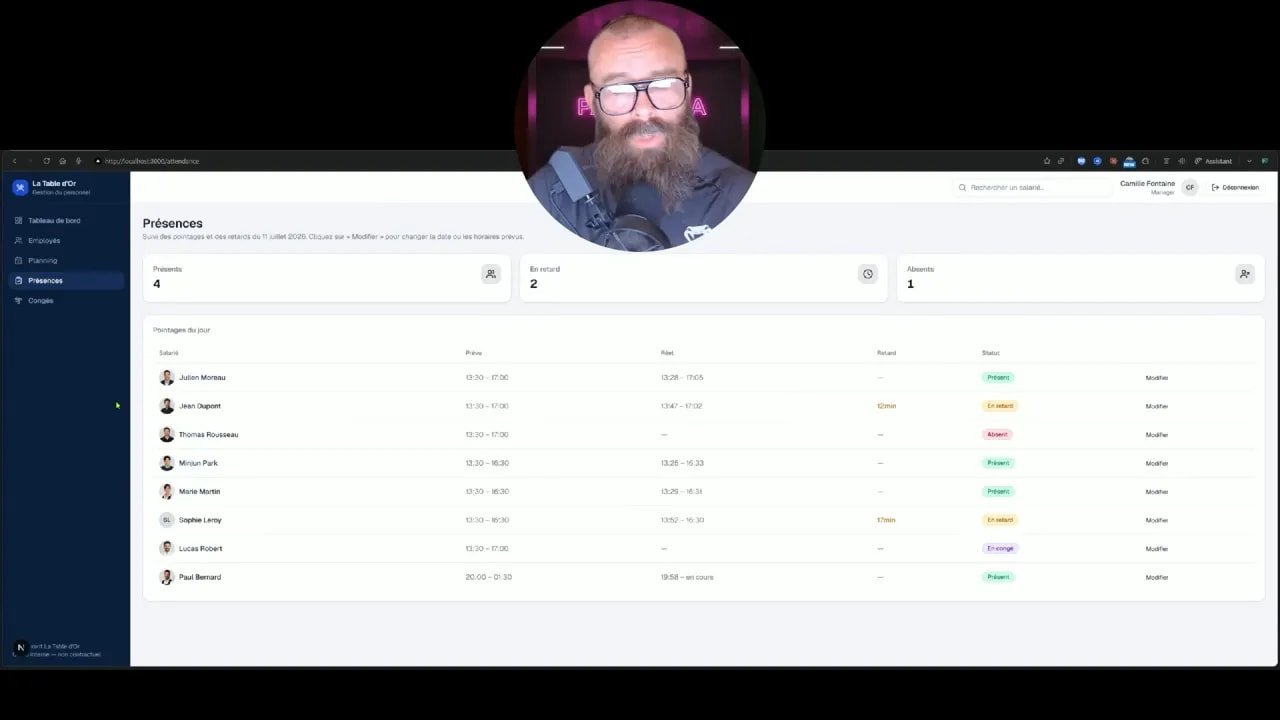Click Modifier for Jean Dupont
1280x720 pixels.
tap(1157, 406)
